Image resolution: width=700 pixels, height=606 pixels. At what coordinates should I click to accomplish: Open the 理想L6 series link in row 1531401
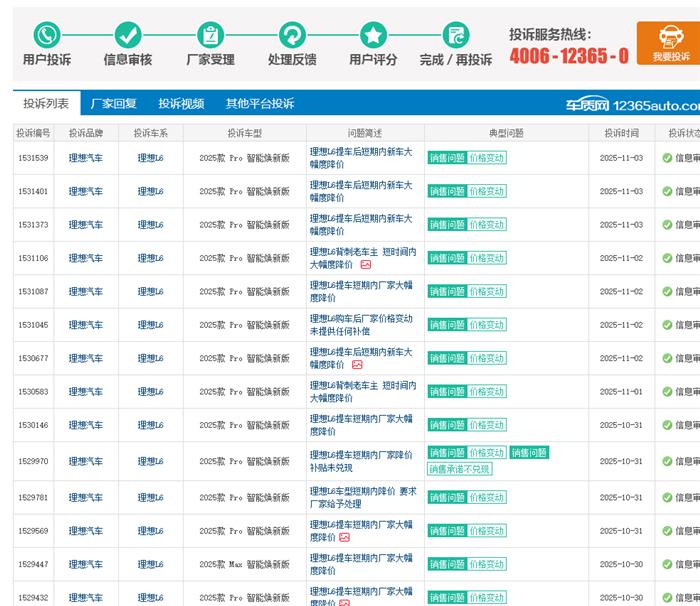(x=150, y=191)
